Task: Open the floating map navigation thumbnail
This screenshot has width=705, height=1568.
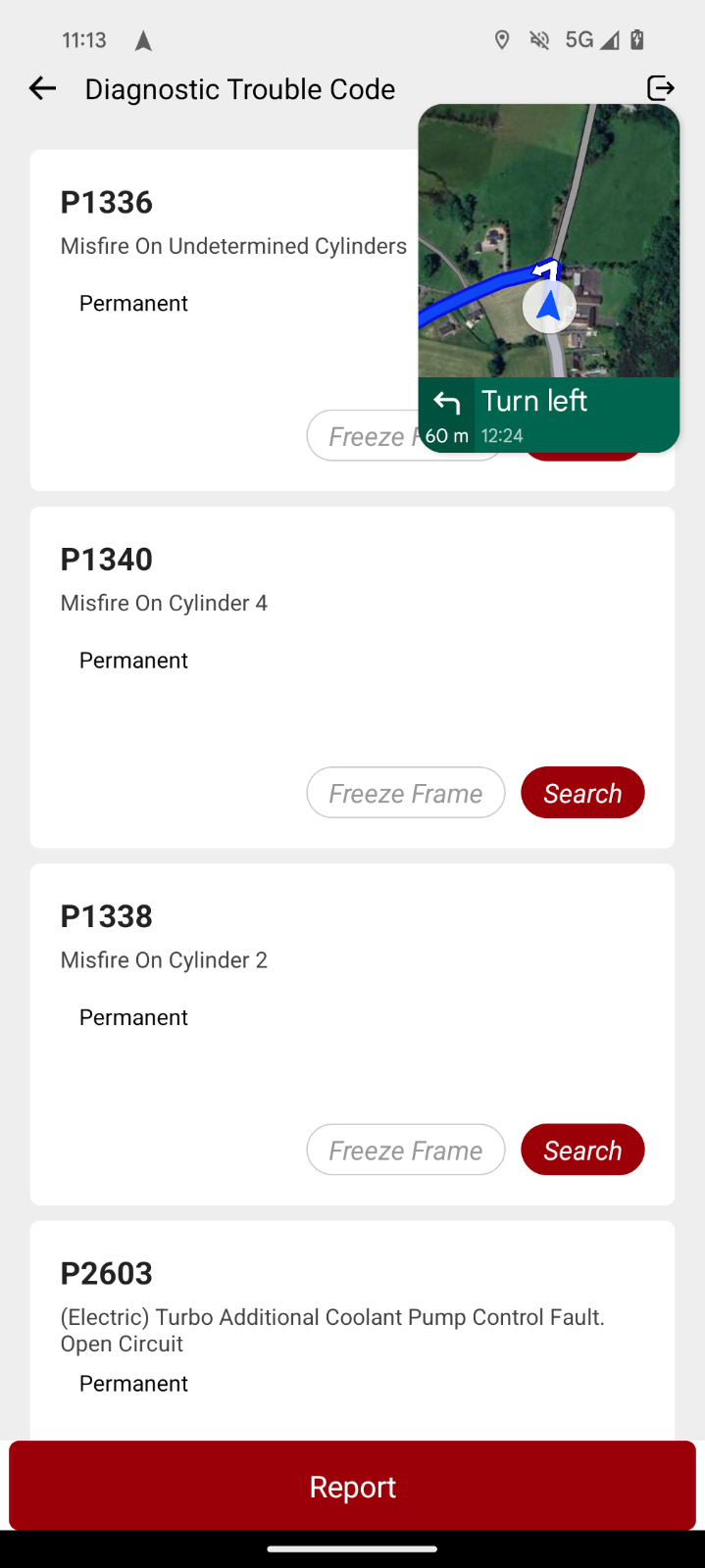Action: click(x=549, y=278)
